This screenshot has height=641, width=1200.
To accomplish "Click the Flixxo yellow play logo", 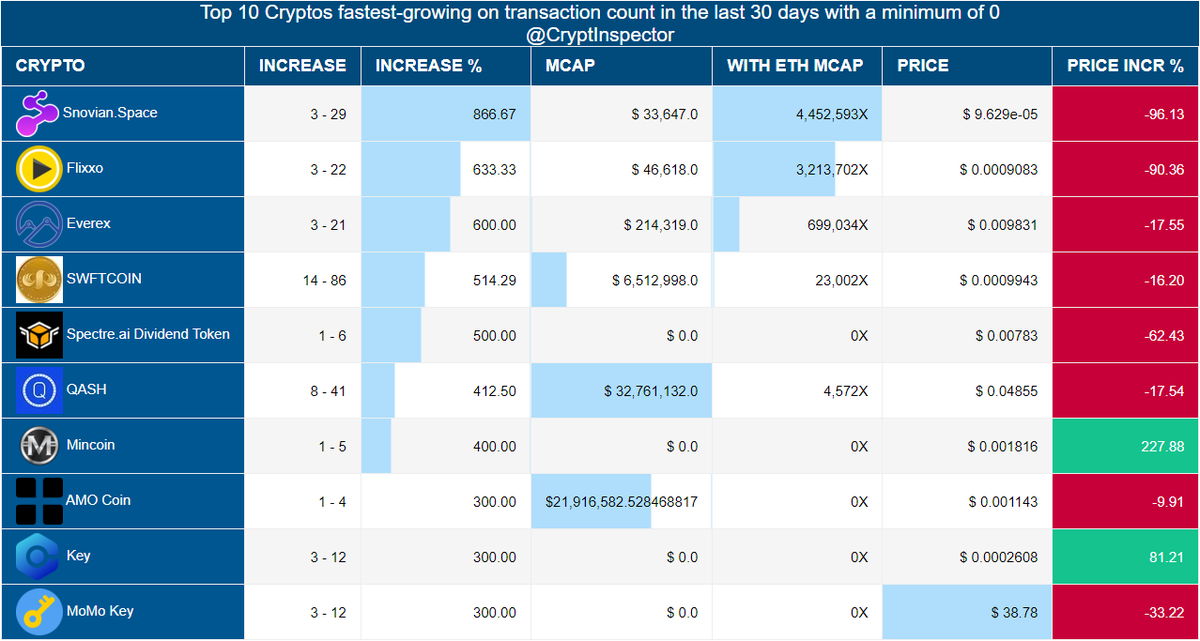I will pos(39,169).
